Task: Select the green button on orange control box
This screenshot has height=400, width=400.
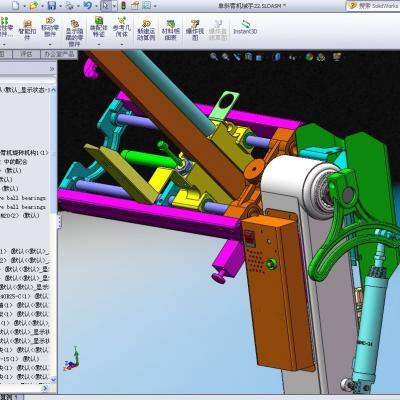Action: coord(271,264)
